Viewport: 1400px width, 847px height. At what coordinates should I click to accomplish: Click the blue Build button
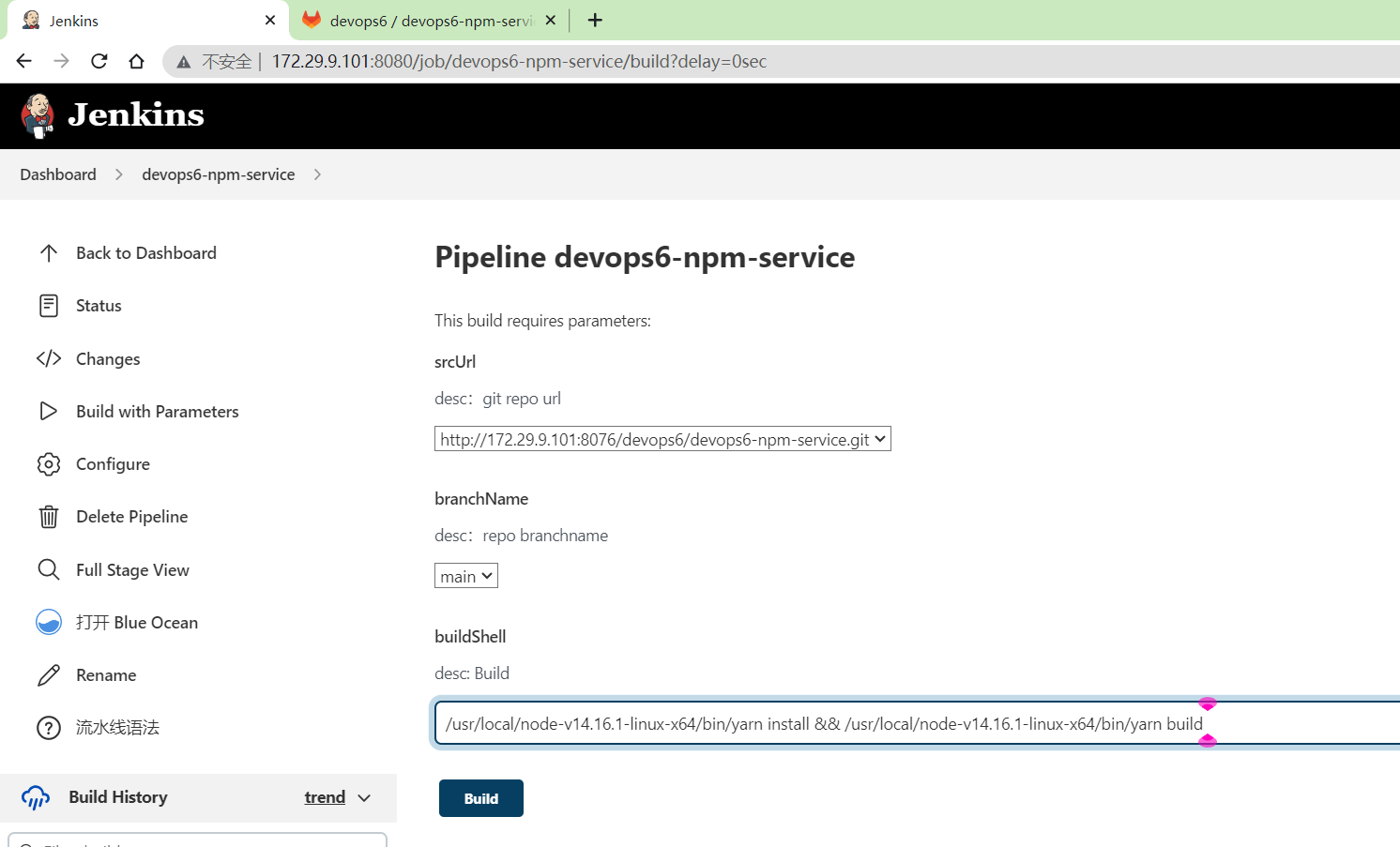(x=481, y=798)
